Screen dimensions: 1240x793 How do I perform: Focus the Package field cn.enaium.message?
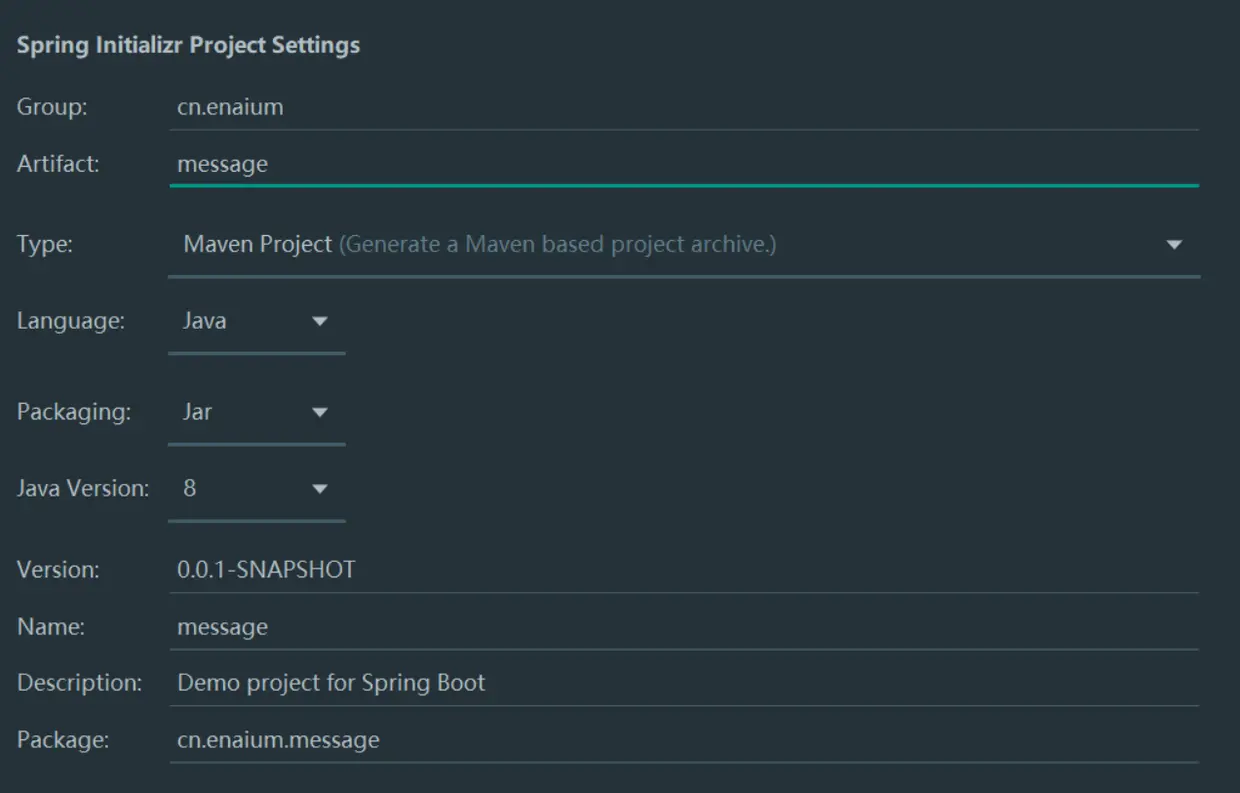tap(683, 740)
